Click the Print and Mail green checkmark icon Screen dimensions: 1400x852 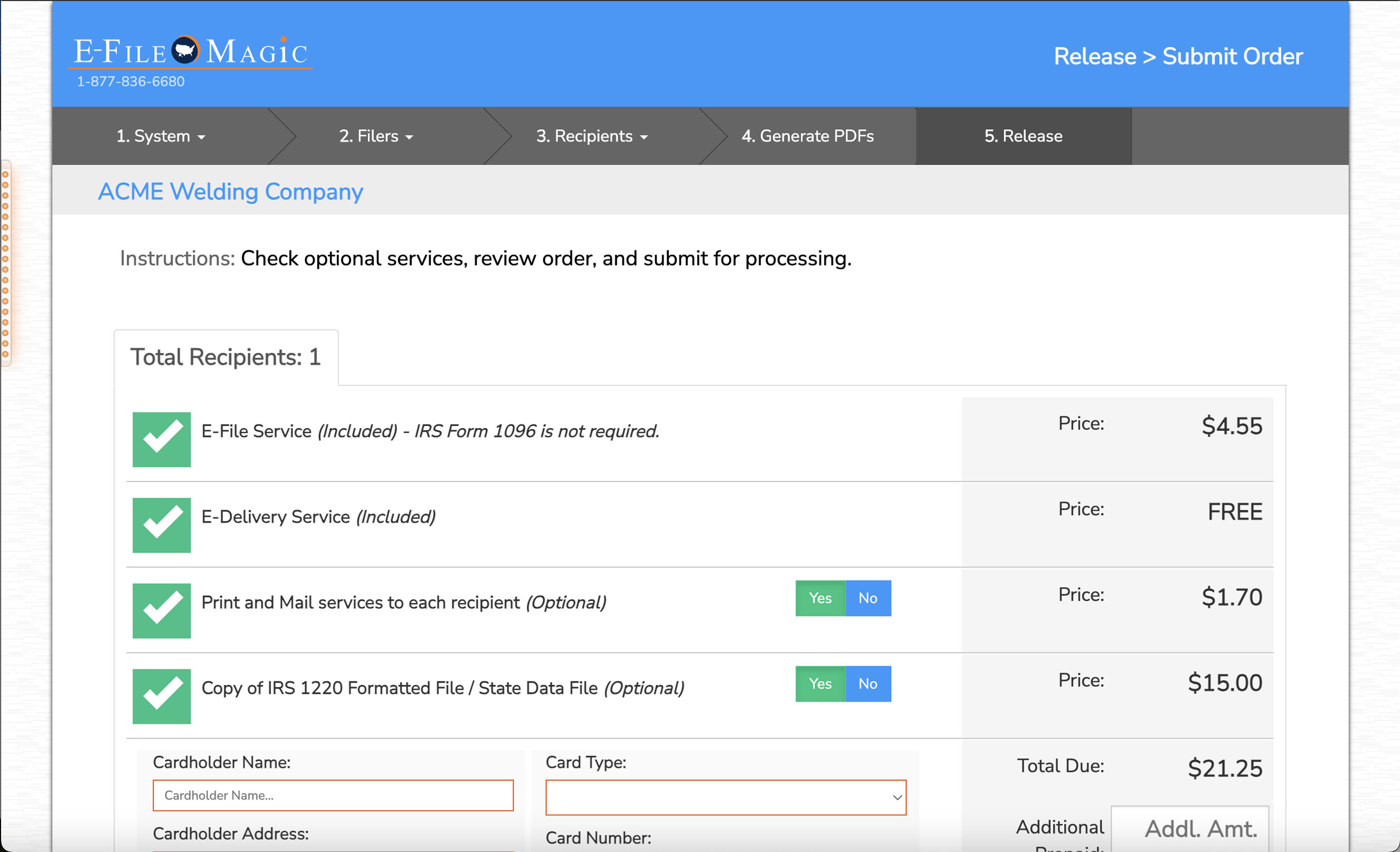(x=162, y=611)
